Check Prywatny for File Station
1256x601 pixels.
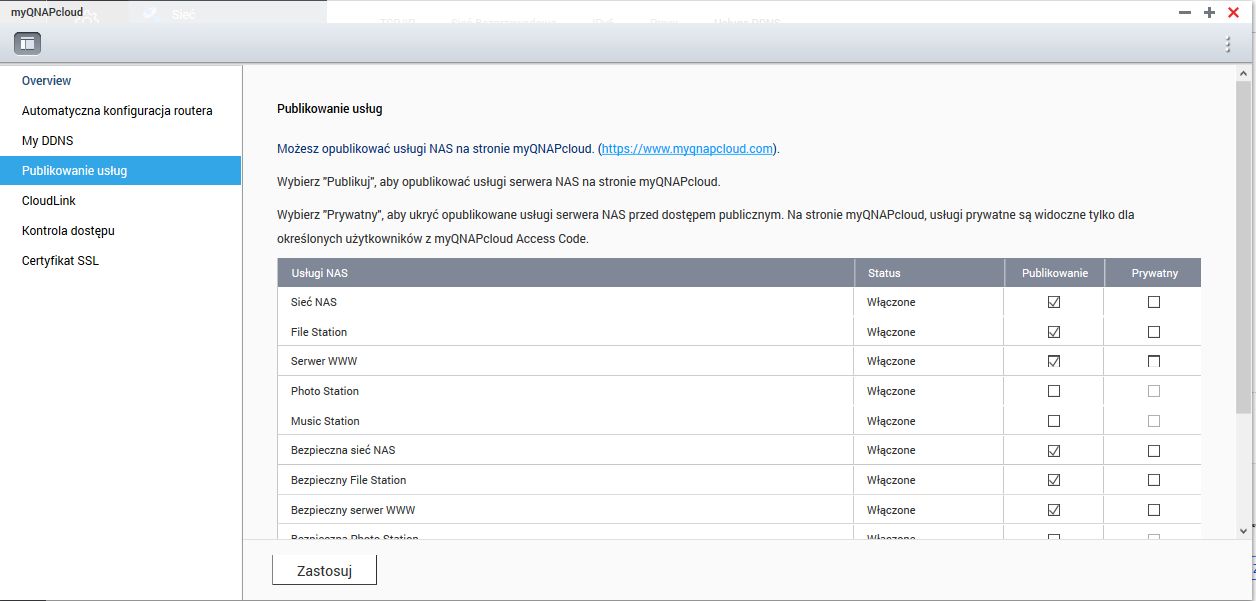pos(1154,332)
